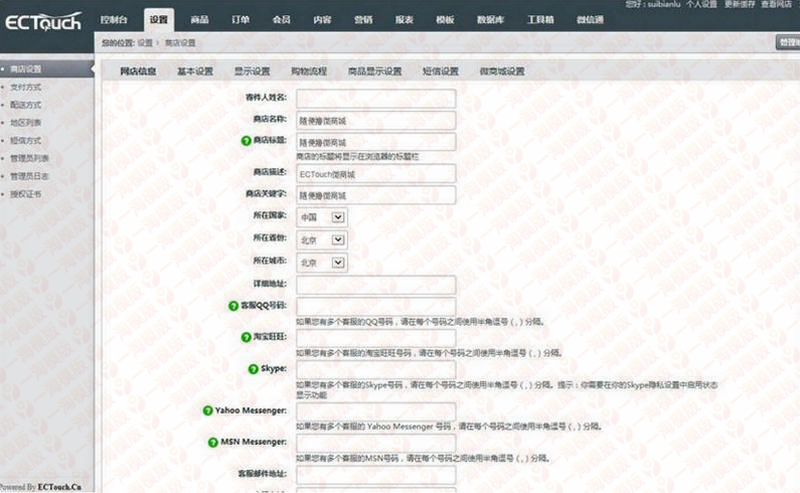Screen dimensions: 800x493
Task: Open the 报表 top menu
Action: 404,19
